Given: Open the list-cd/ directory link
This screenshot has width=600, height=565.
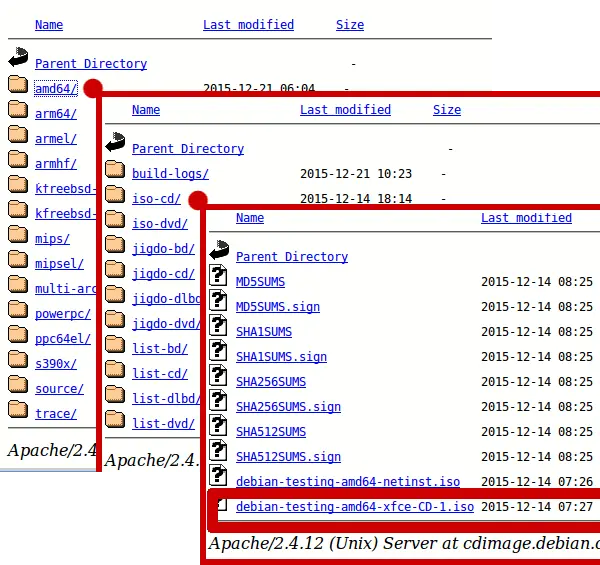Looking at the screenshot, I should click(160, 373).
